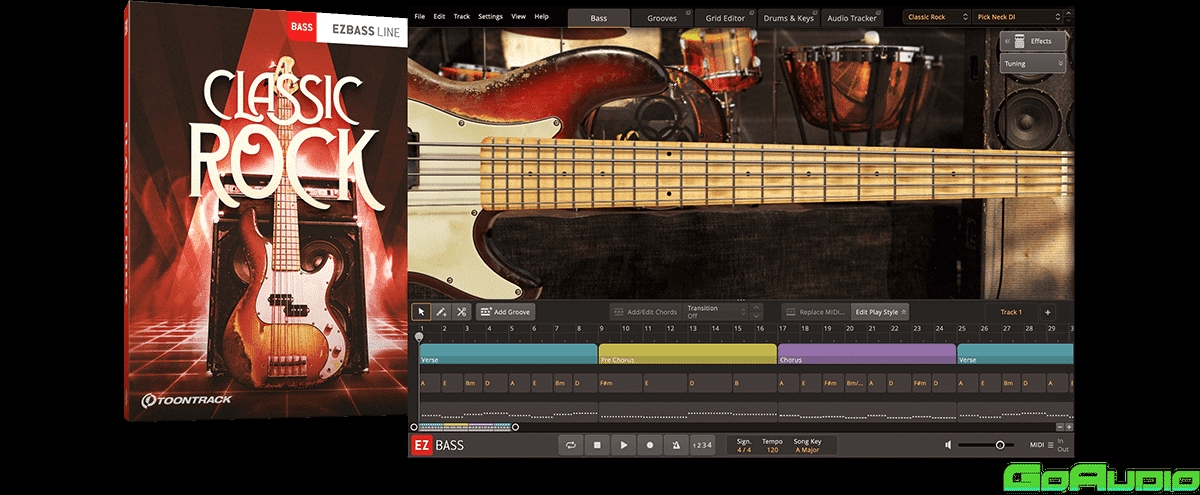
Task: Open the Transition dropdown
Action: [716, 312]
